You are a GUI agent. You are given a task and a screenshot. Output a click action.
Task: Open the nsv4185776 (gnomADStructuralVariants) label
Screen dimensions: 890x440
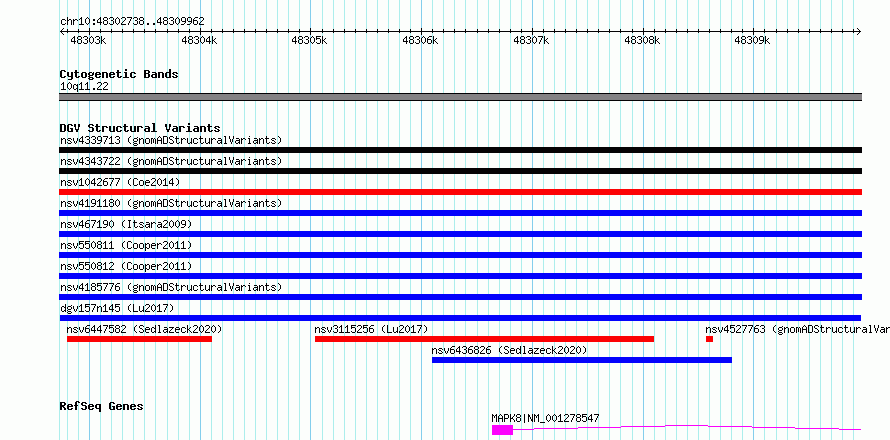pos(171,287)
